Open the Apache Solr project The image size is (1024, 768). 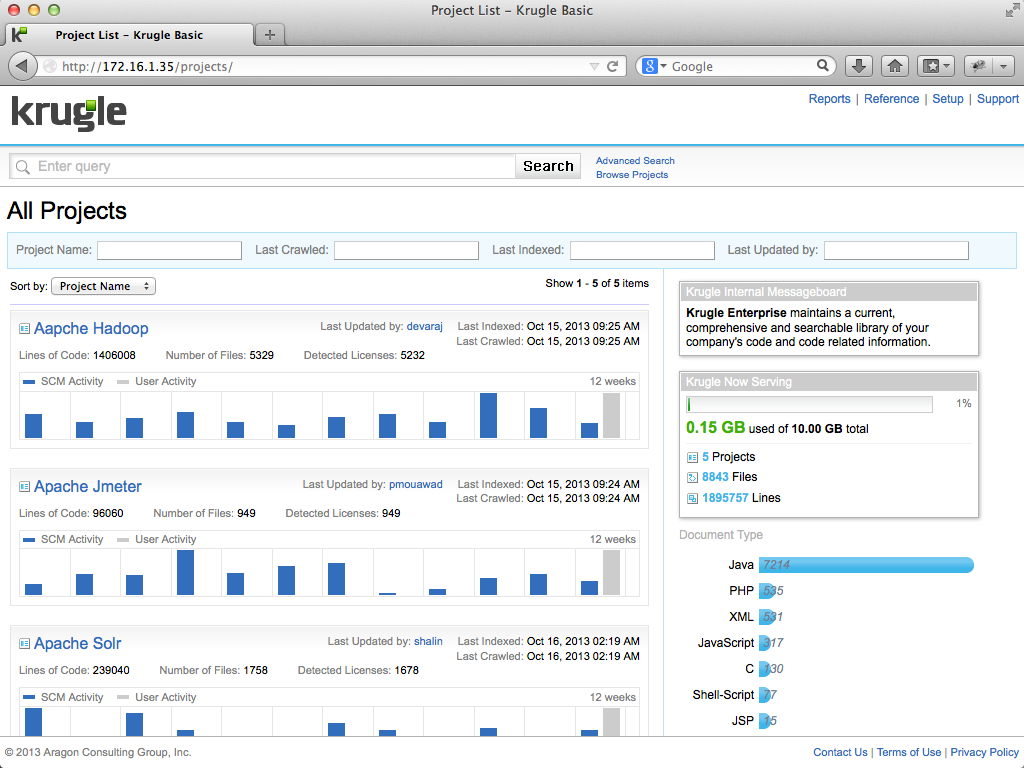click(x=78, y=643)
